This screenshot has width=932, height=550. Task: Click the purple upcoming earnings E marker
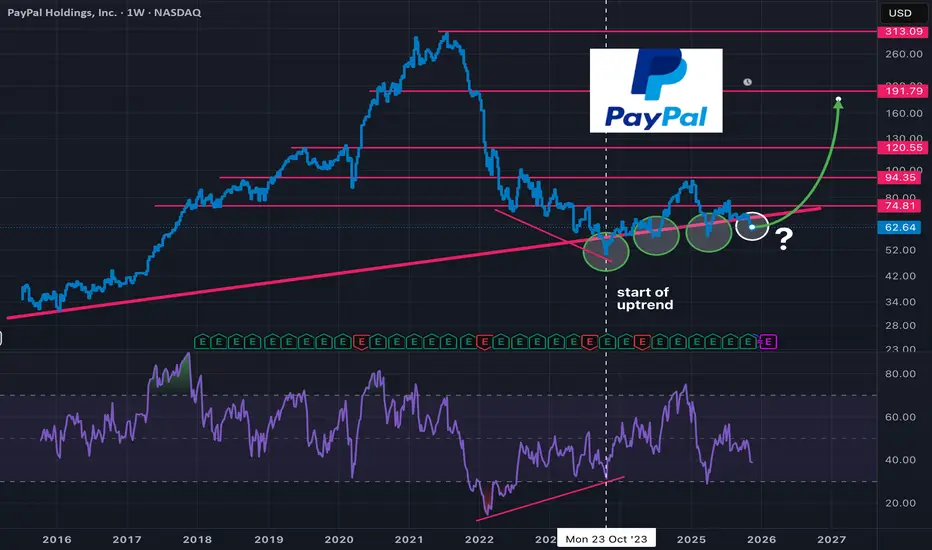769,342
